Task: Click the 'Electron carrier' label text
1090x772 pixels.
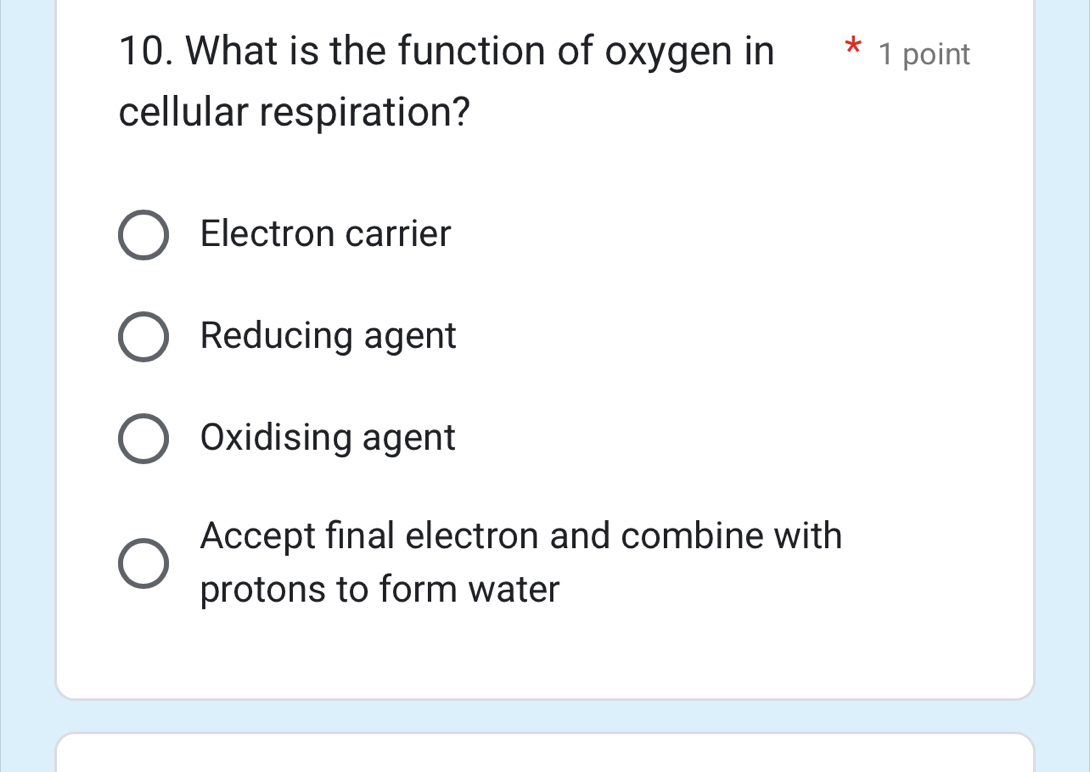Action: tap(325, 234)
